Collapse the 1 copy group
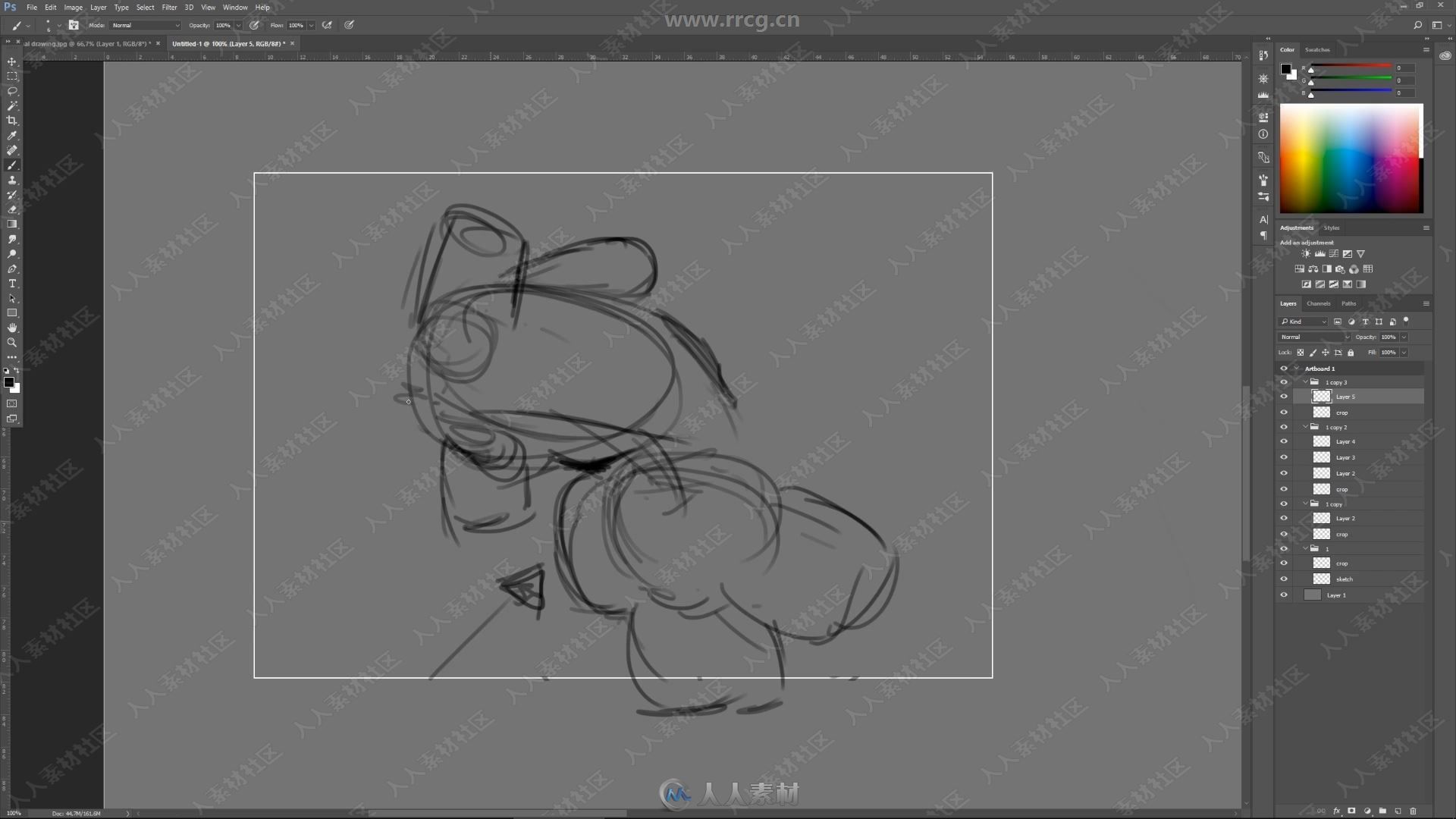1456x819 pixels. click(1306, 504)
